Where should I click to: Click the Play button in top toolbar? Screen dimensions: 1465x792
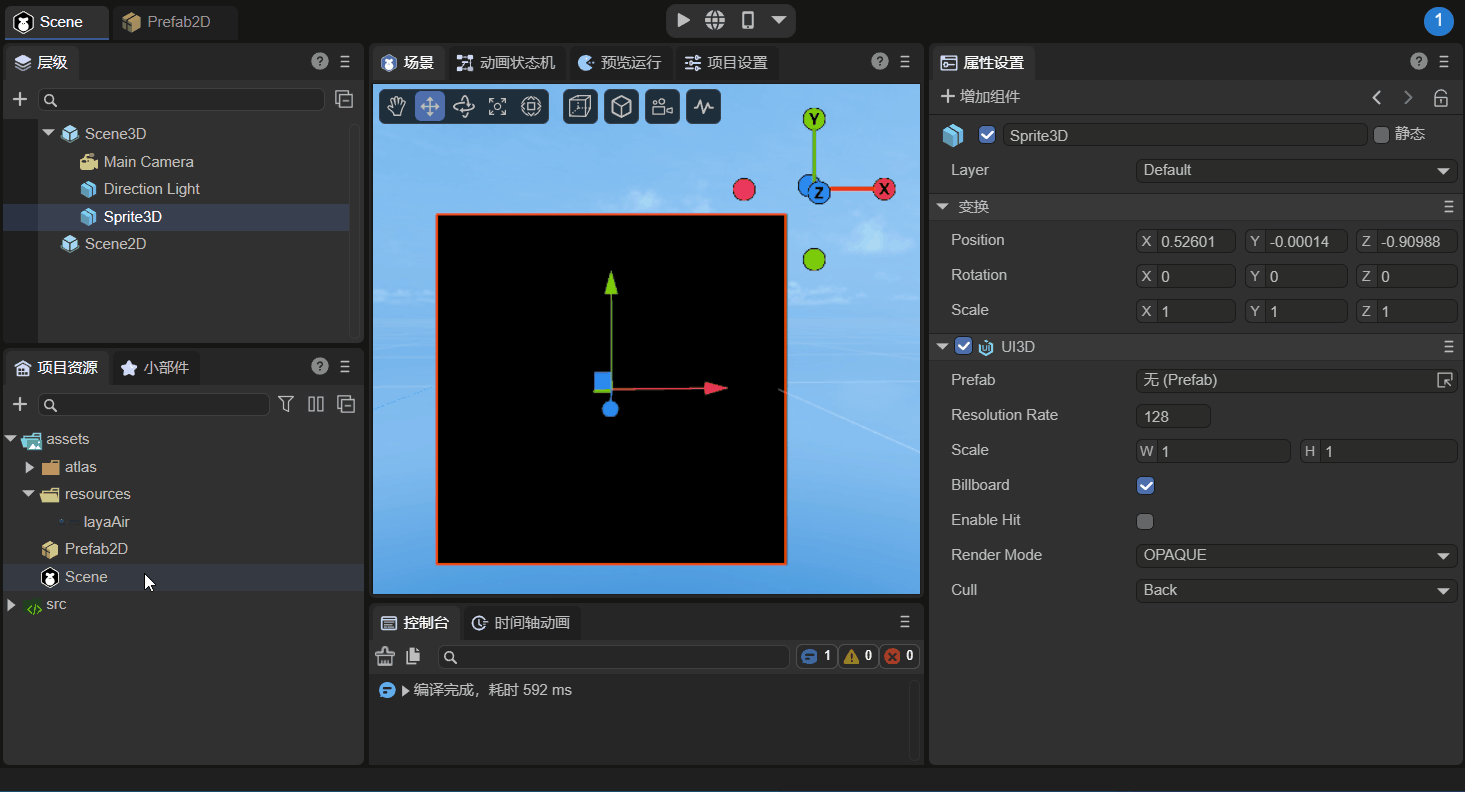683,21
